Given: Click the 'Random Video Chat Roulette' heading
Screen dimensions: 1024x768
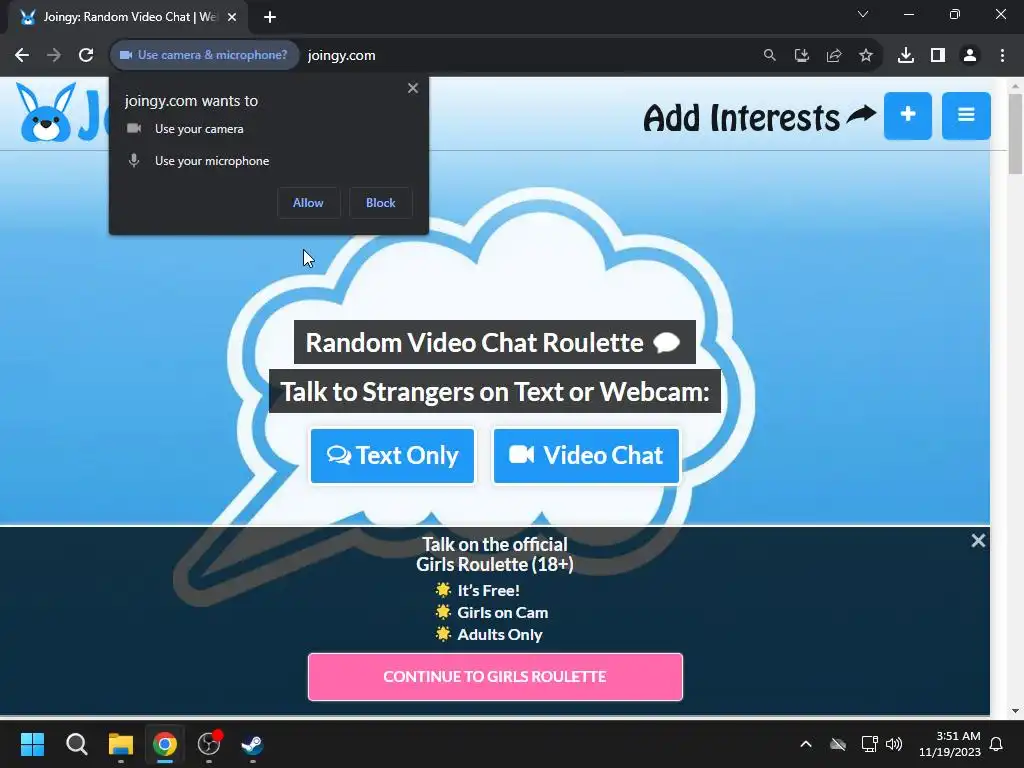Looking at the screenshot, I should (x=494, y=342).
